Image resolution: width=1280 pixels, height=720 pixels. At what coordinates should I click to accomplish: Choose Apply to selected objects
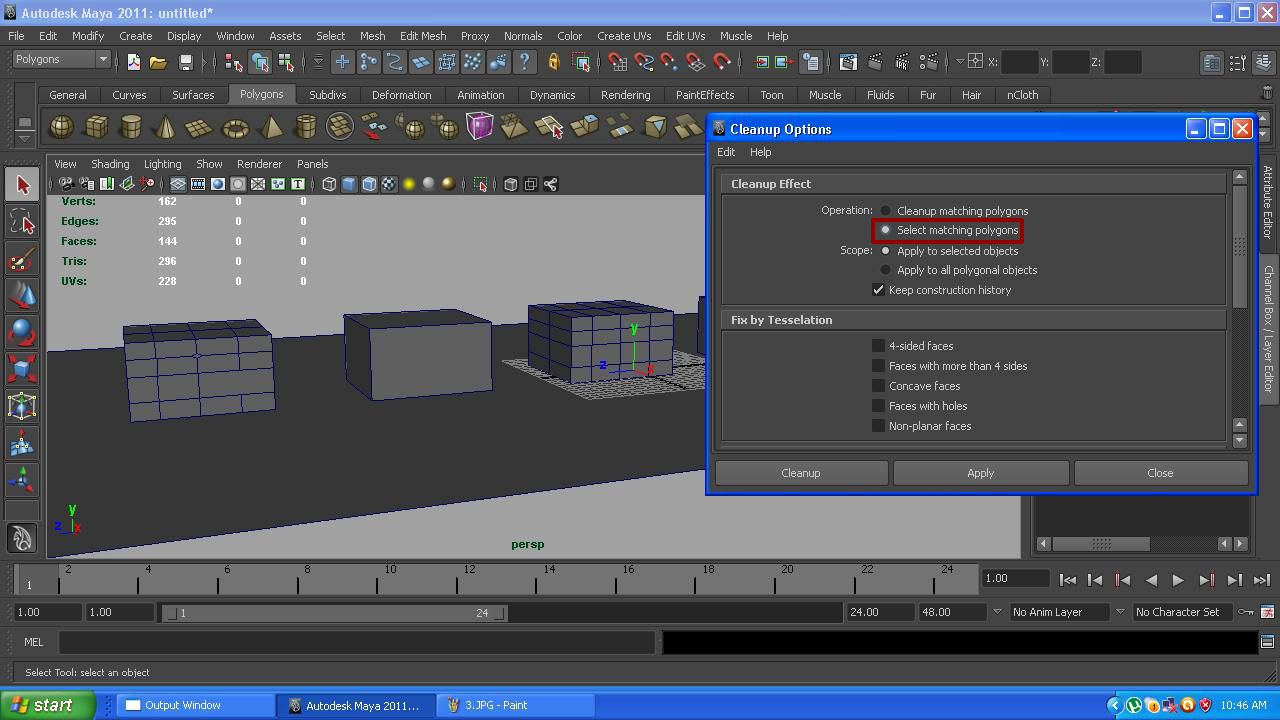886,251
